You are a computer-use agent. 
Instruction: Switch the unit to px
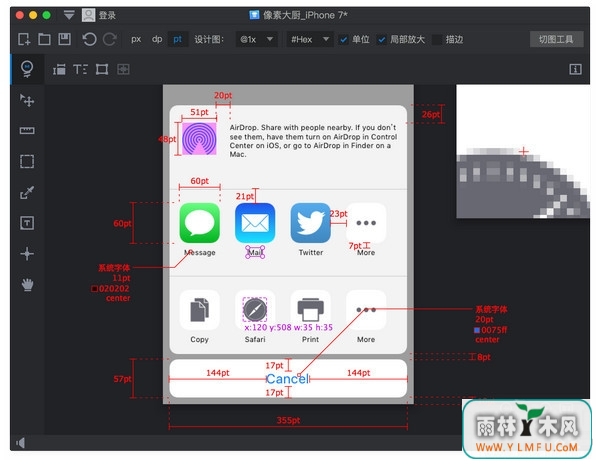tap(136, 39)
